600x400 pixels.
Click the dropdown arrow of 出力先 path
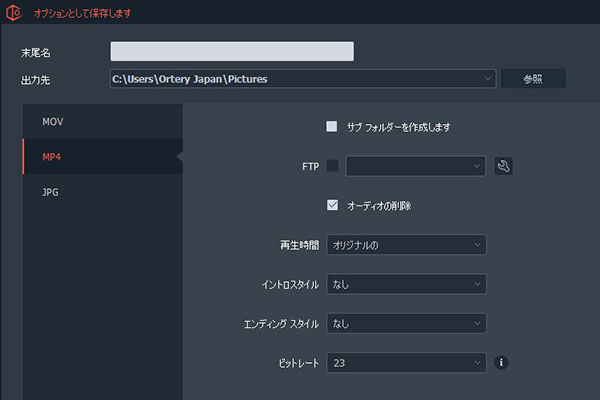point(486,79)
